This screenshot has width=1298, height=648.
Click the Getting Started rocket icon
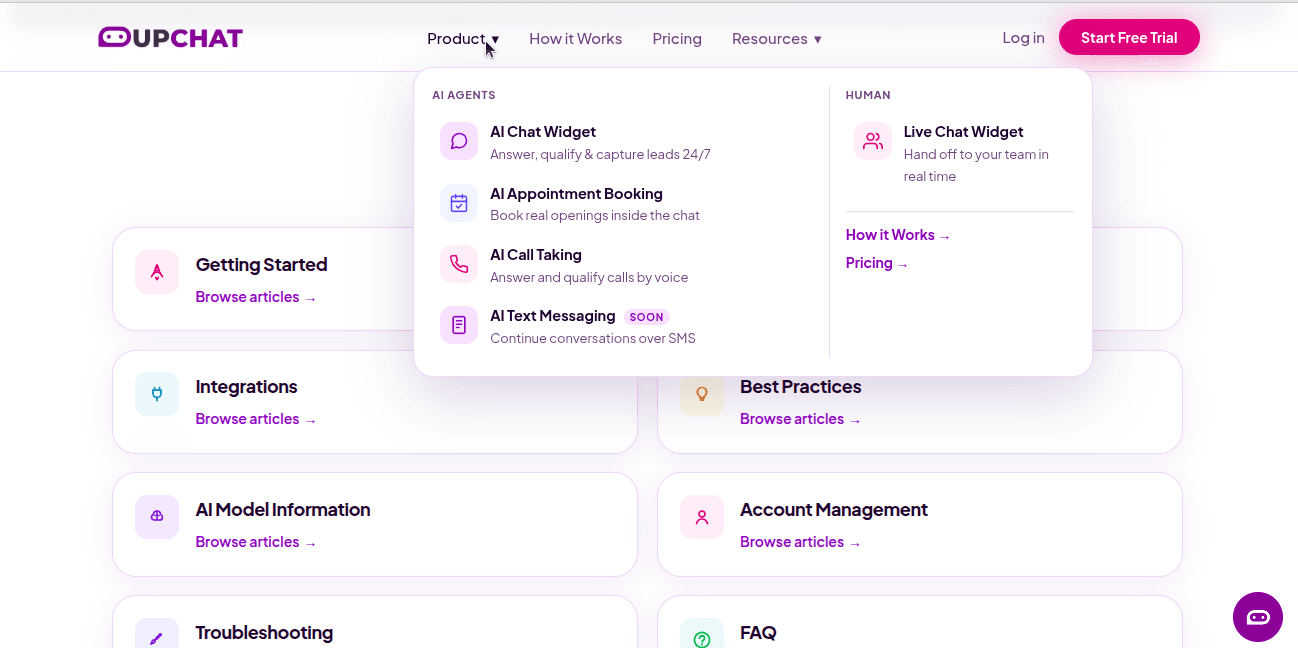[157, 272]
